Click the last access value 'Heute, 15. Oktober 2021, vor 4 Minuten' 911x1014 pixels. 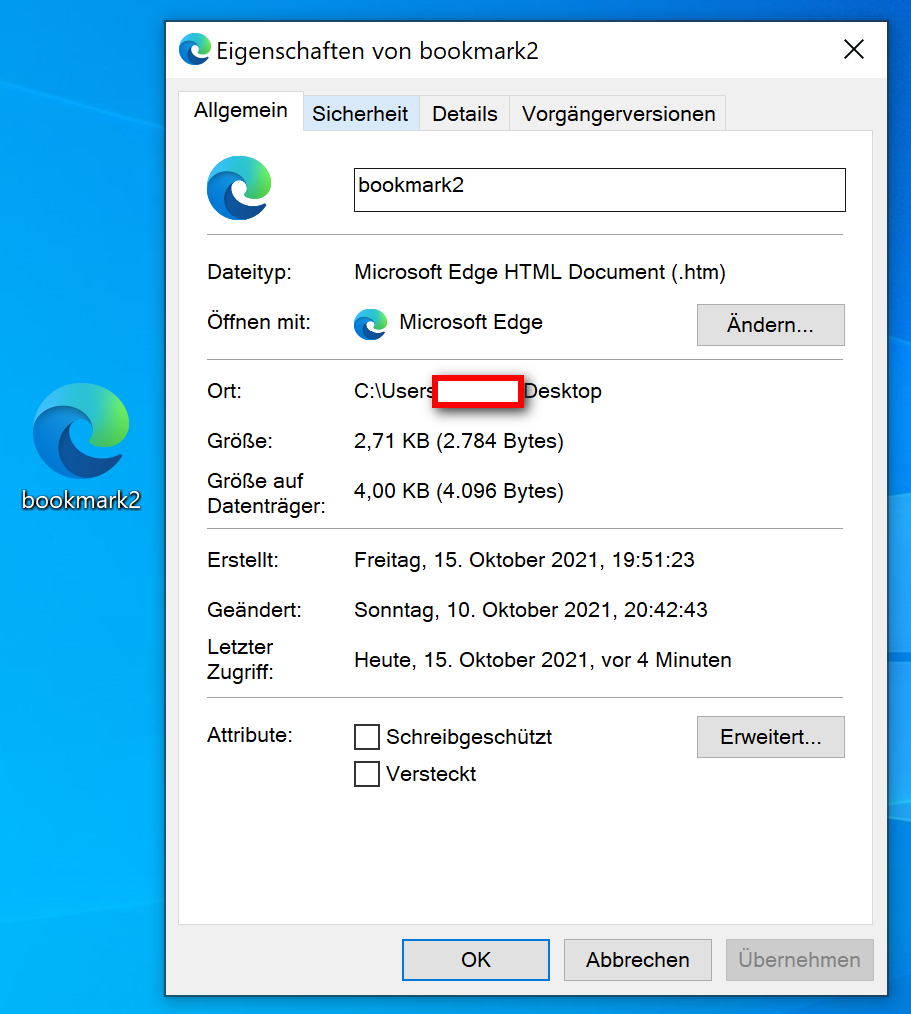pos(542,660)
